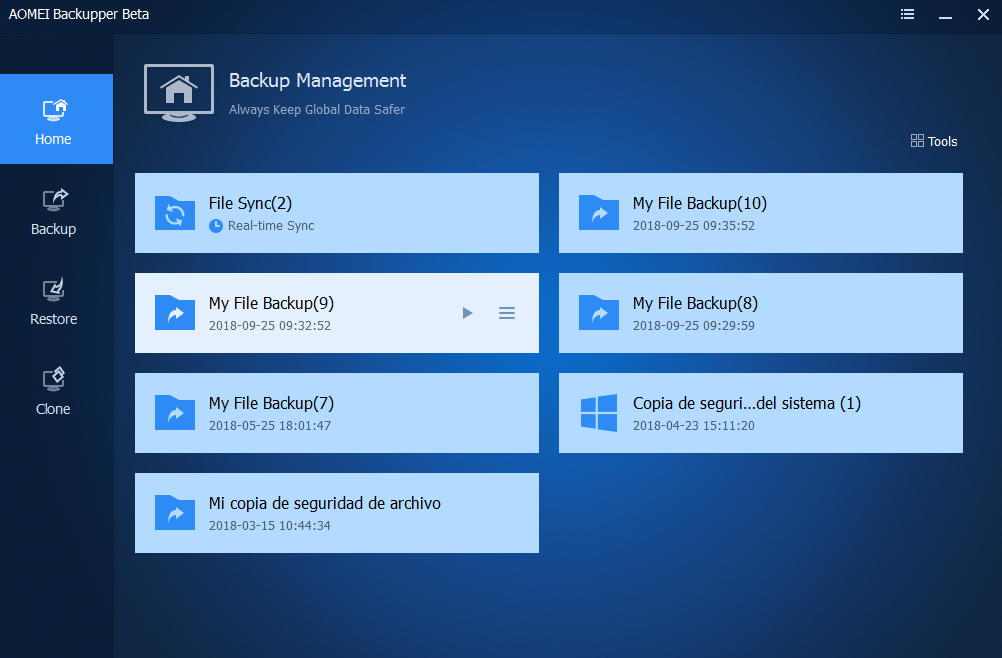Open Copia de seguri...del sistema task
The height and width of the screenshot is (658, 1002).
tap(760, 412)
